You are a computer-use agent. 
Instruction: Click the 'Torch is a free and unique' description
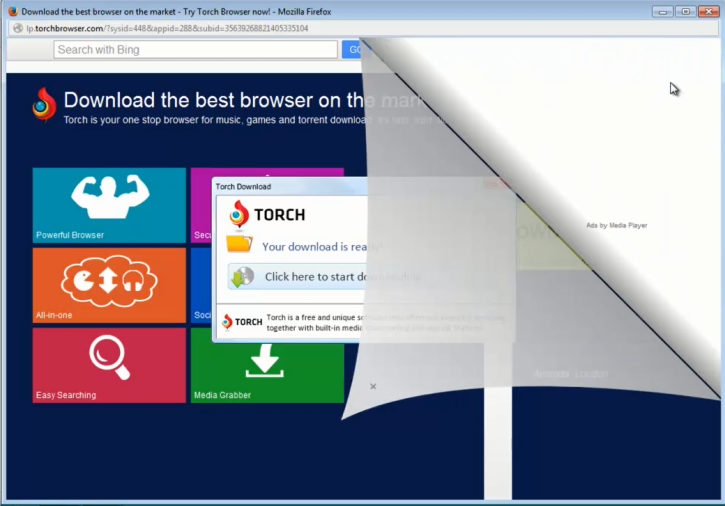(x=386, y=322)
